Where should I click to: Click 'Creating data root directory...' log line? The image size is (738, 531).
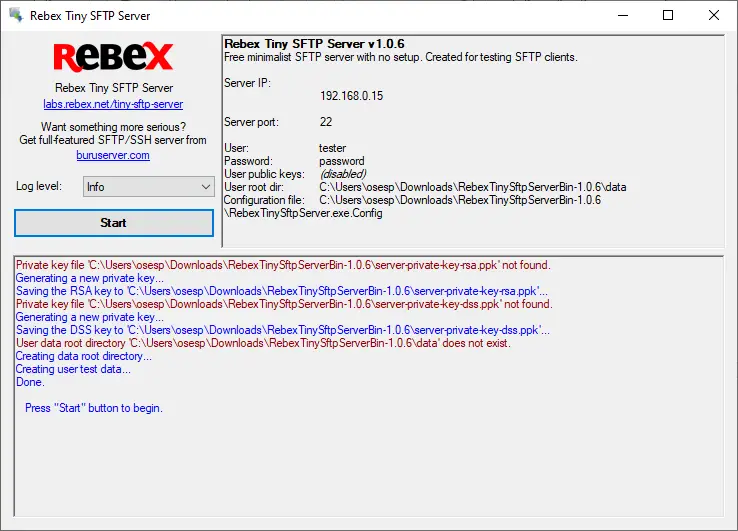(x=84, y=356)
